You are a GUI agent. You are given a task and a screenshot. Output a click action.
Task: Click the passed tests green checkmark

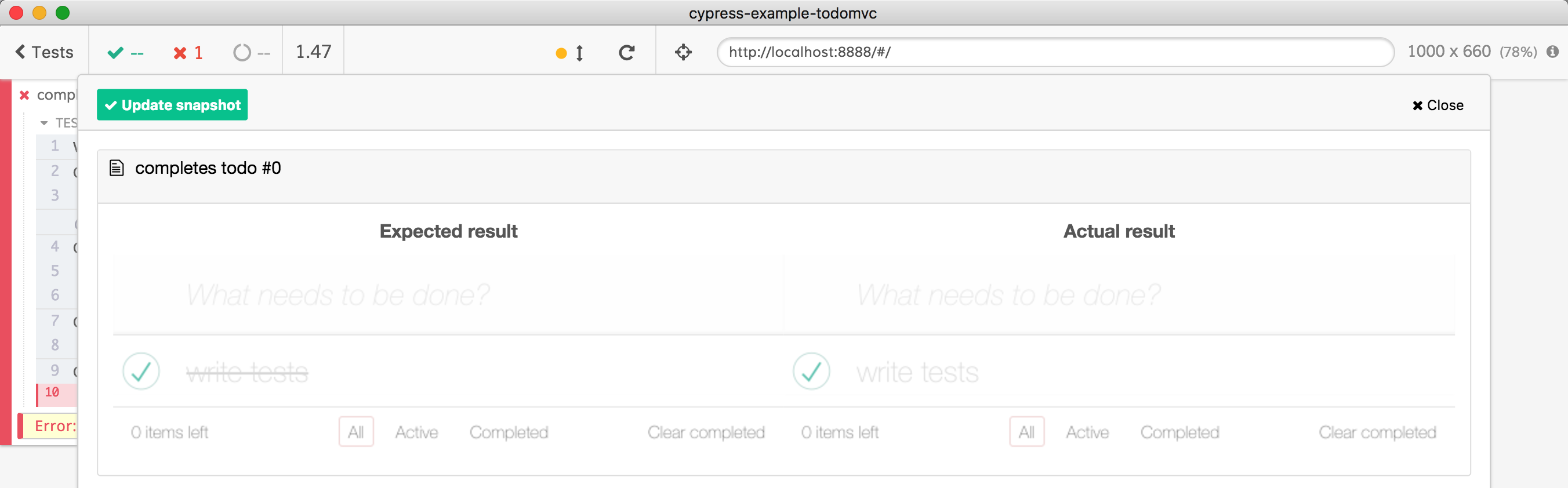(x=115, y=53)
